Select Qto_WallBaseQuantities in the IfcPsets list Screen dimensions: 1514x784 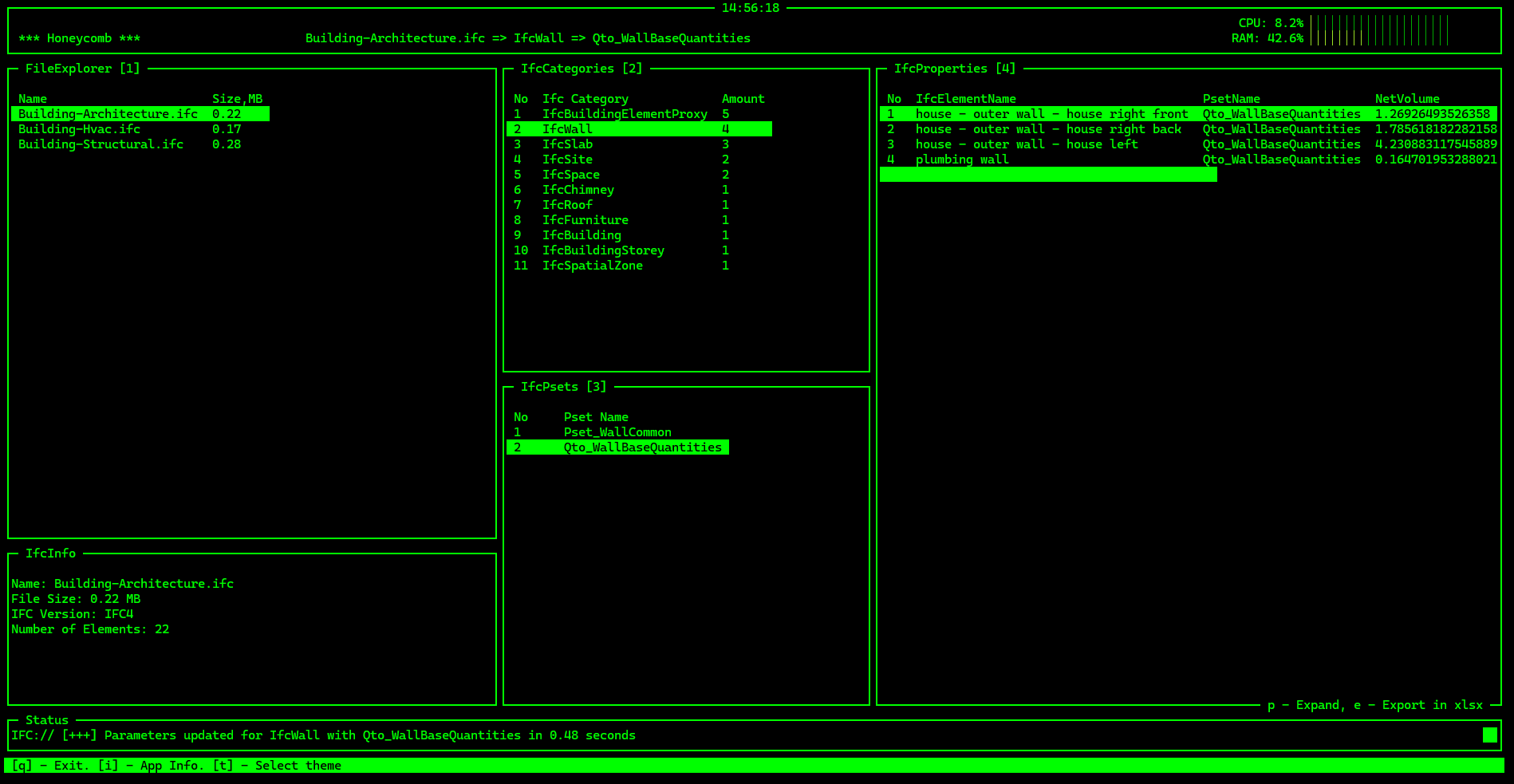pyautogui.click(x=617, y=447)
